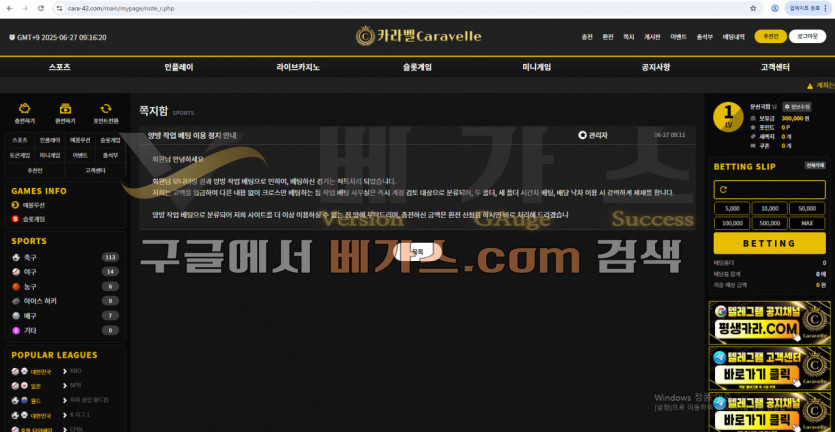
Task: Open the Telegram 고객센터 banner
Action: coord(769,369)
